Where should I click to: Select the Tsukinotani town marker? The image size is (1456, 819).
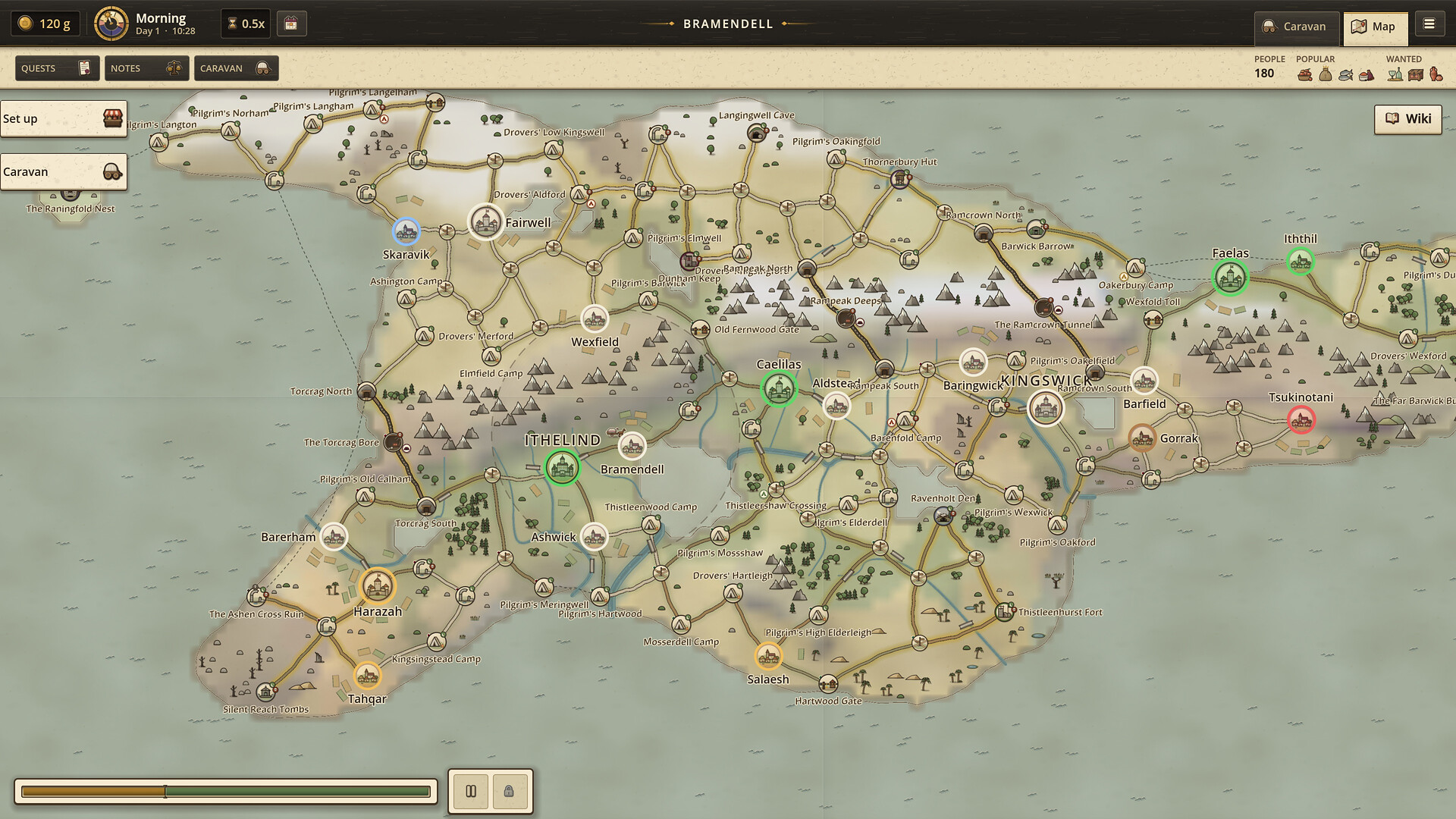tap(1301, 420)
